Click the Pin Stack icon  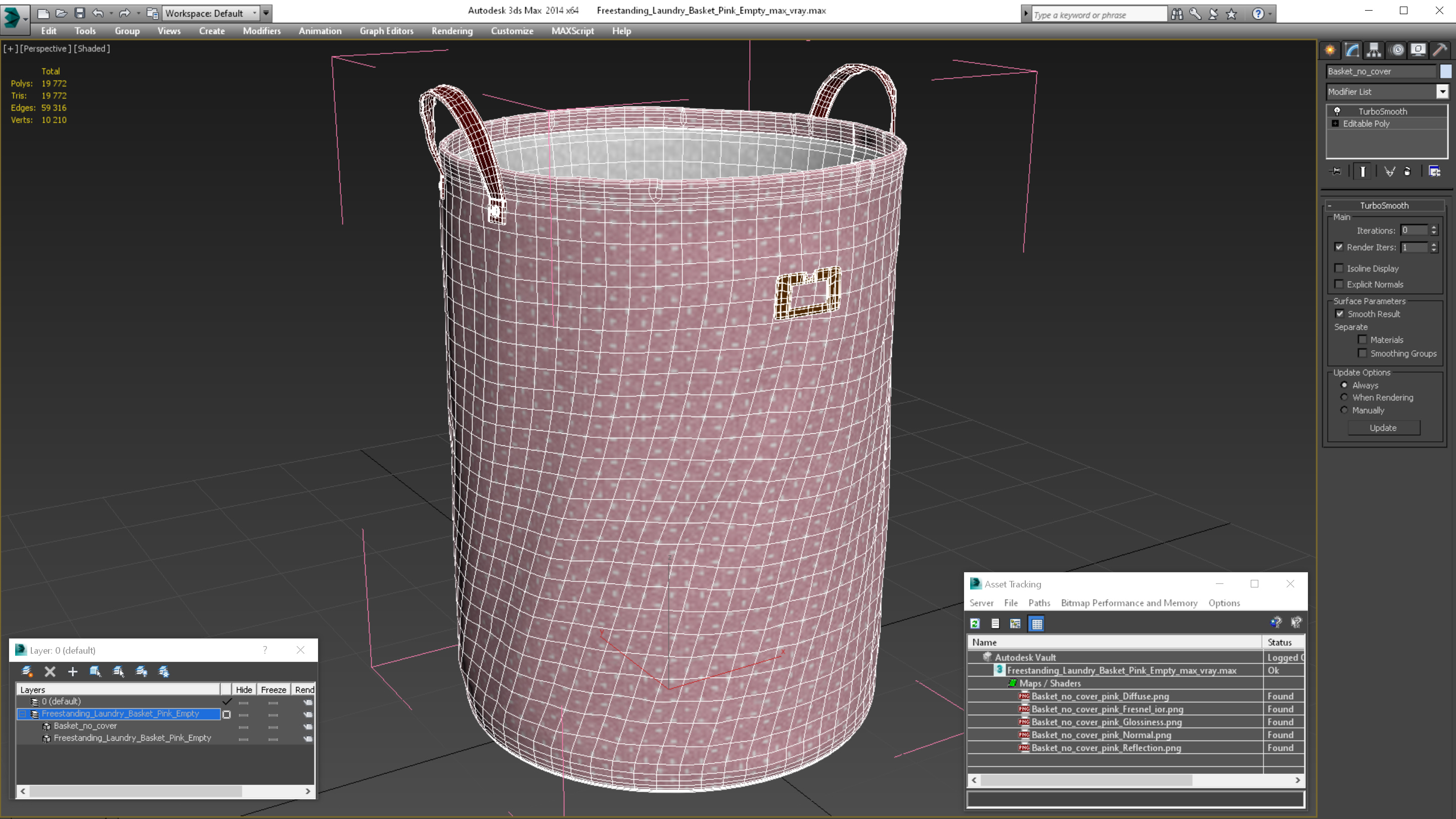[x=1336, y=171]
